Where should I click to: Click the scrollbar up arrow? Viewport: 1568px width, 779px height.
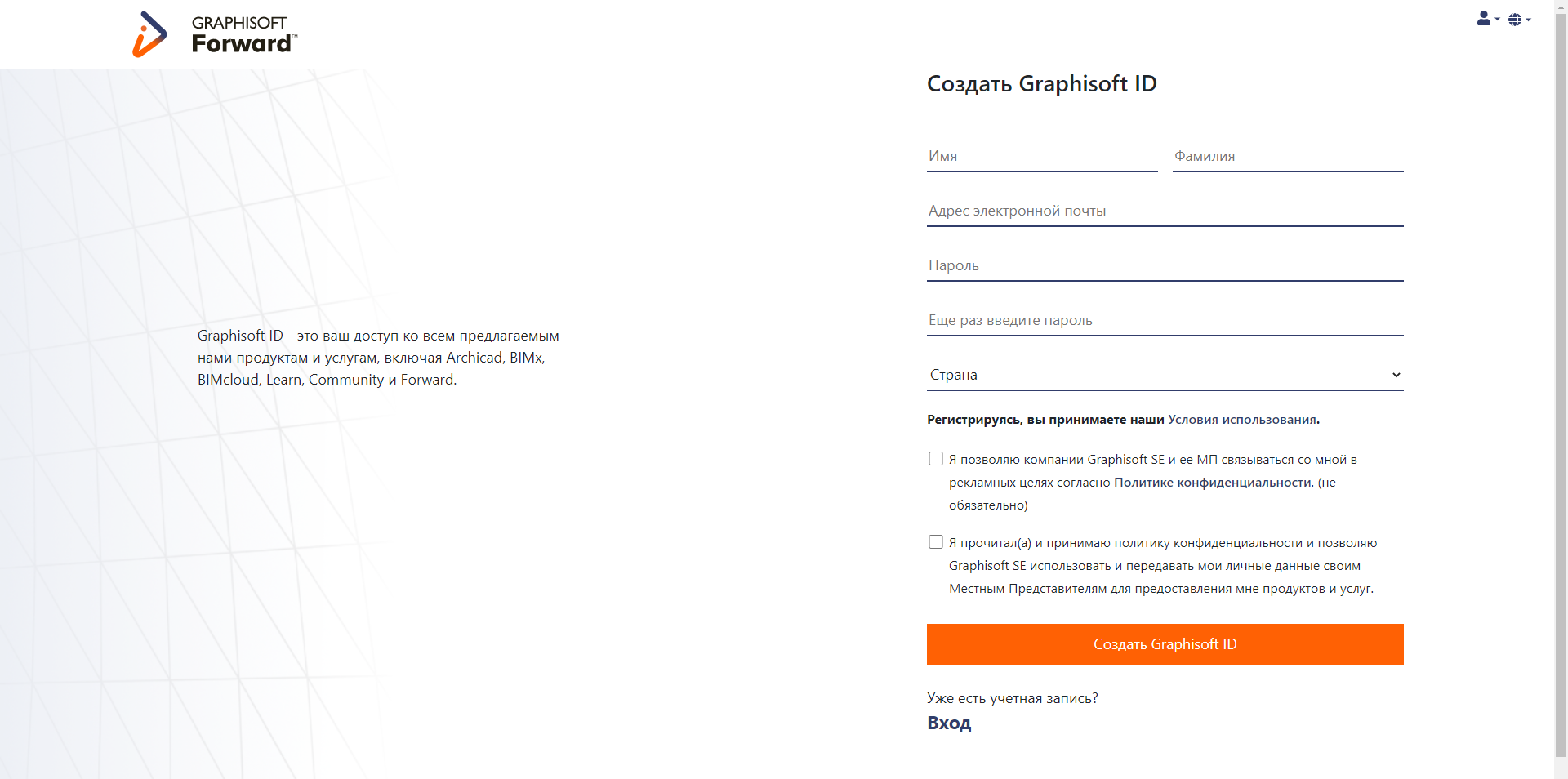pos(1561,7)
